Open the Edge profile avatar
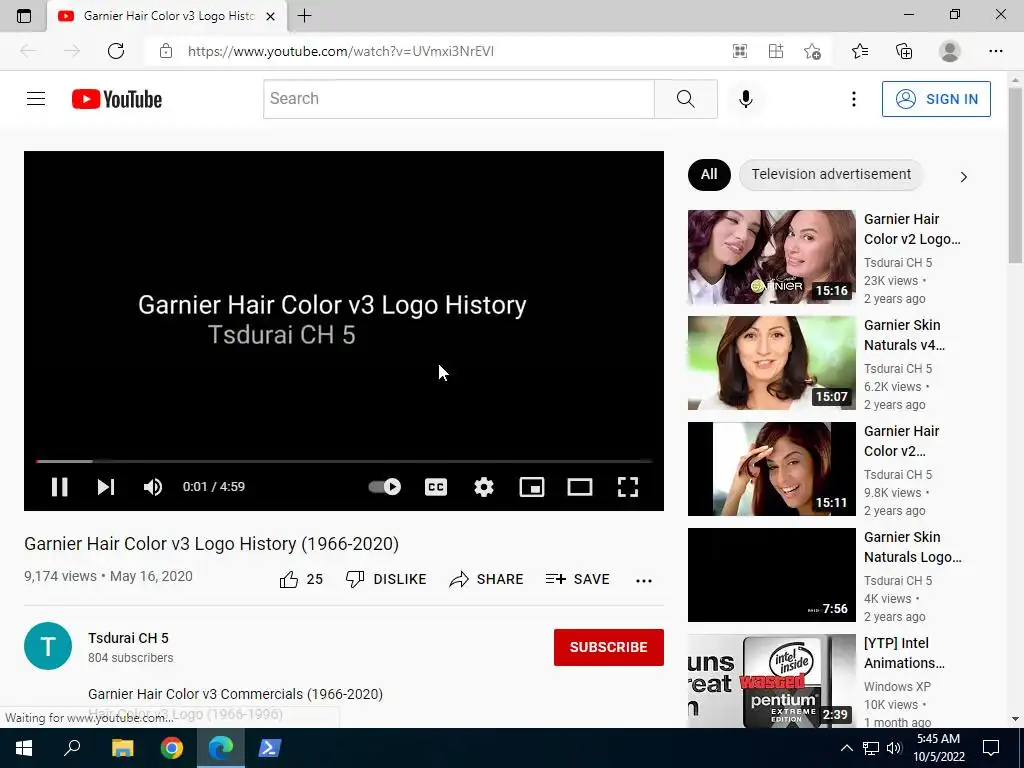This screenshot has height=768, width=1024. [950, 51]
